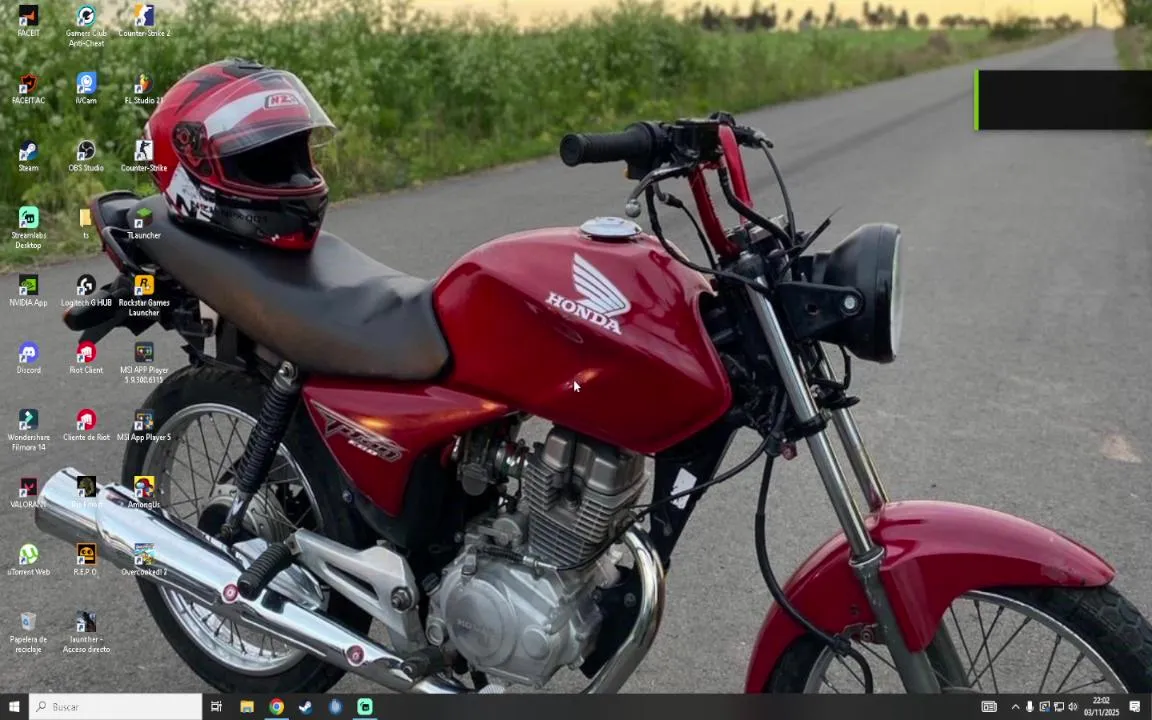Open the Streamlabs Desktop shortcut
1152x720 pixels.
28,228
